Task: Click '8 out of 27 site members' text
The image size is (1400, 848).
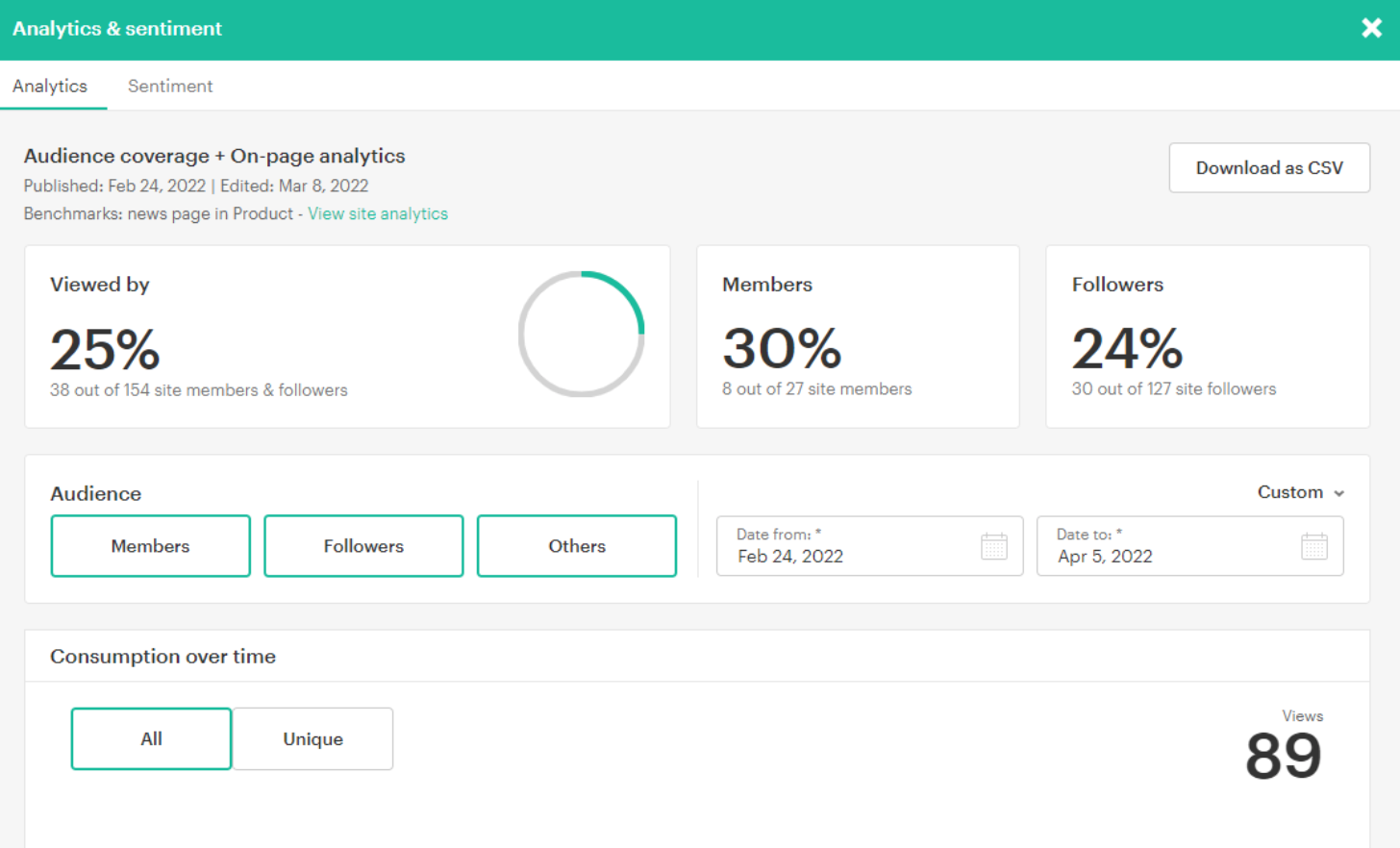Action: click(x=817, y=388)
